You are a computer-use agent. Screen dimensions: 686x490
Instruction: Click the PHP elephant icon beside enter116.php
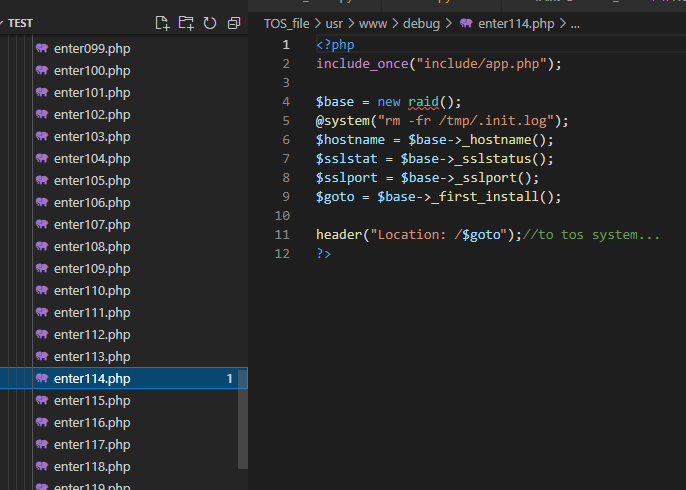pos(42,422)
